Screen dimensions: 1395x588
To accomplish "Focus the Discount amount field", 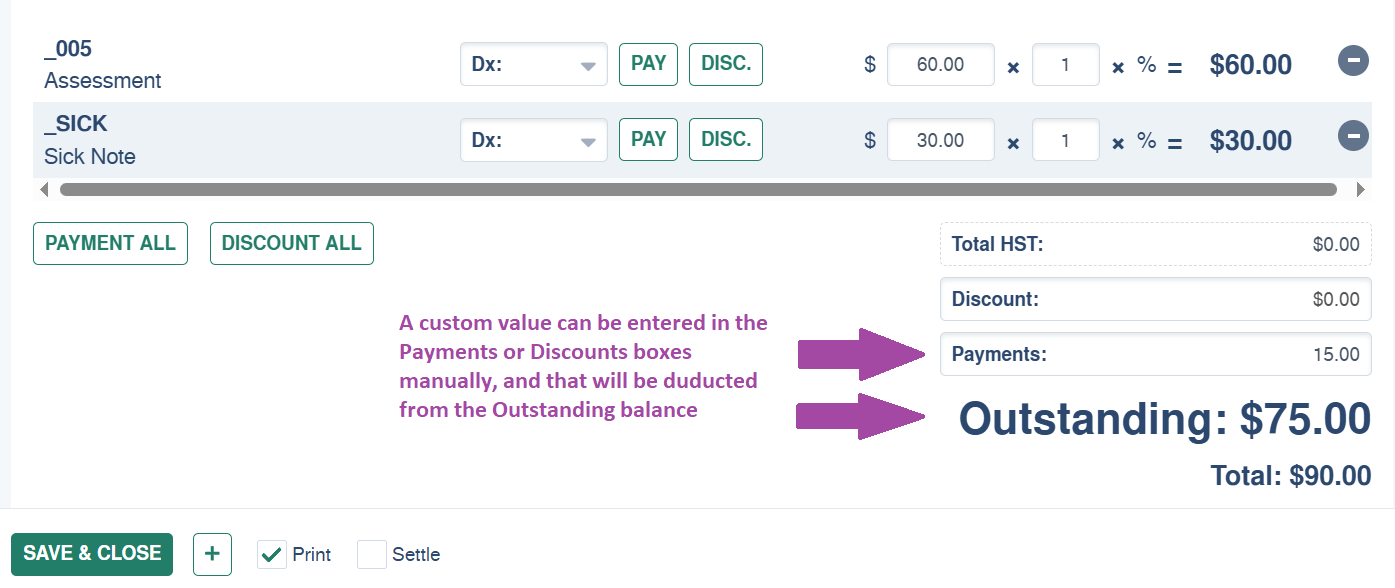I will [x=1155, y=299].
